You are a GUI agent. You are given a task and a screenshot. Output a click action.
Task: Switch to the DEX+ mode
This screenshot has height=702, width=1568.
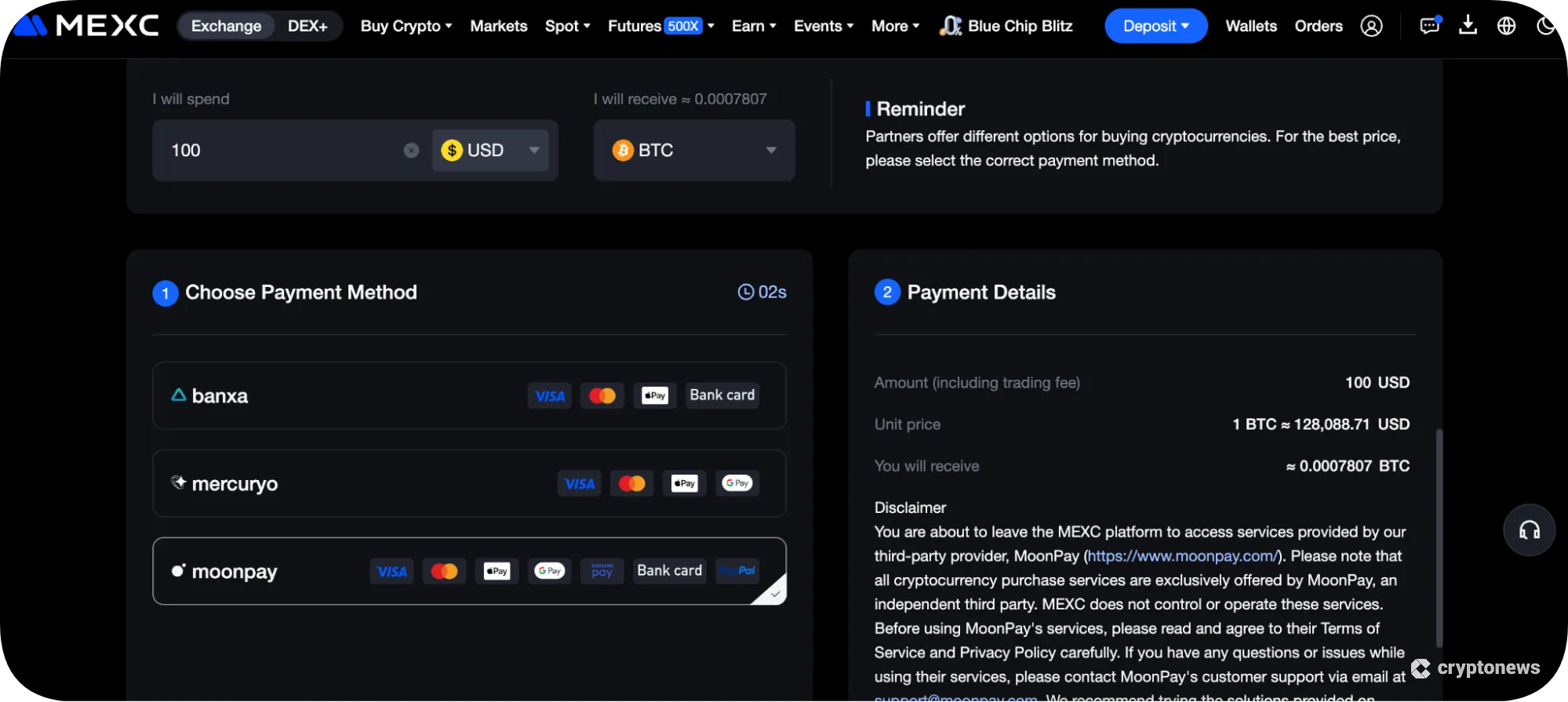(x=307, y=26)
